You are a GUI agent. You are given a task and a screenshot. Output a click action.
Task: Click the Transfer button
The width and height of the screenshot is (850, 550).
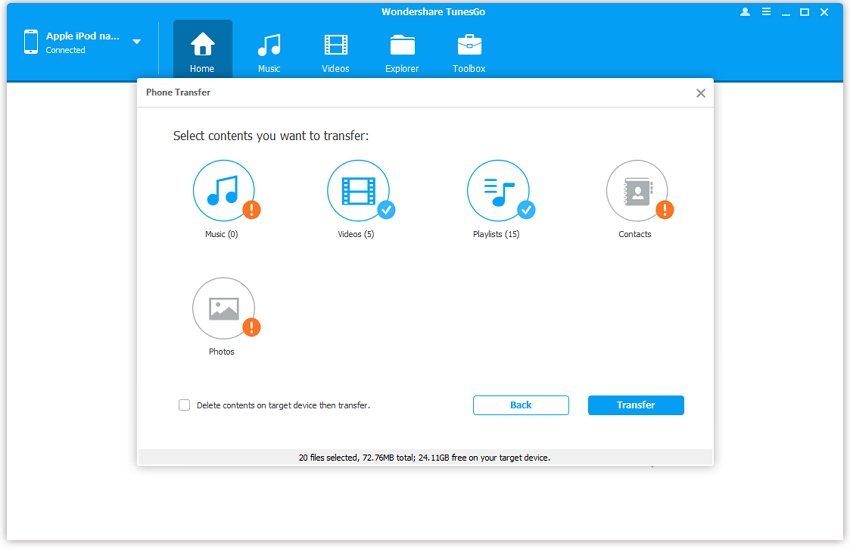[635, 405]
